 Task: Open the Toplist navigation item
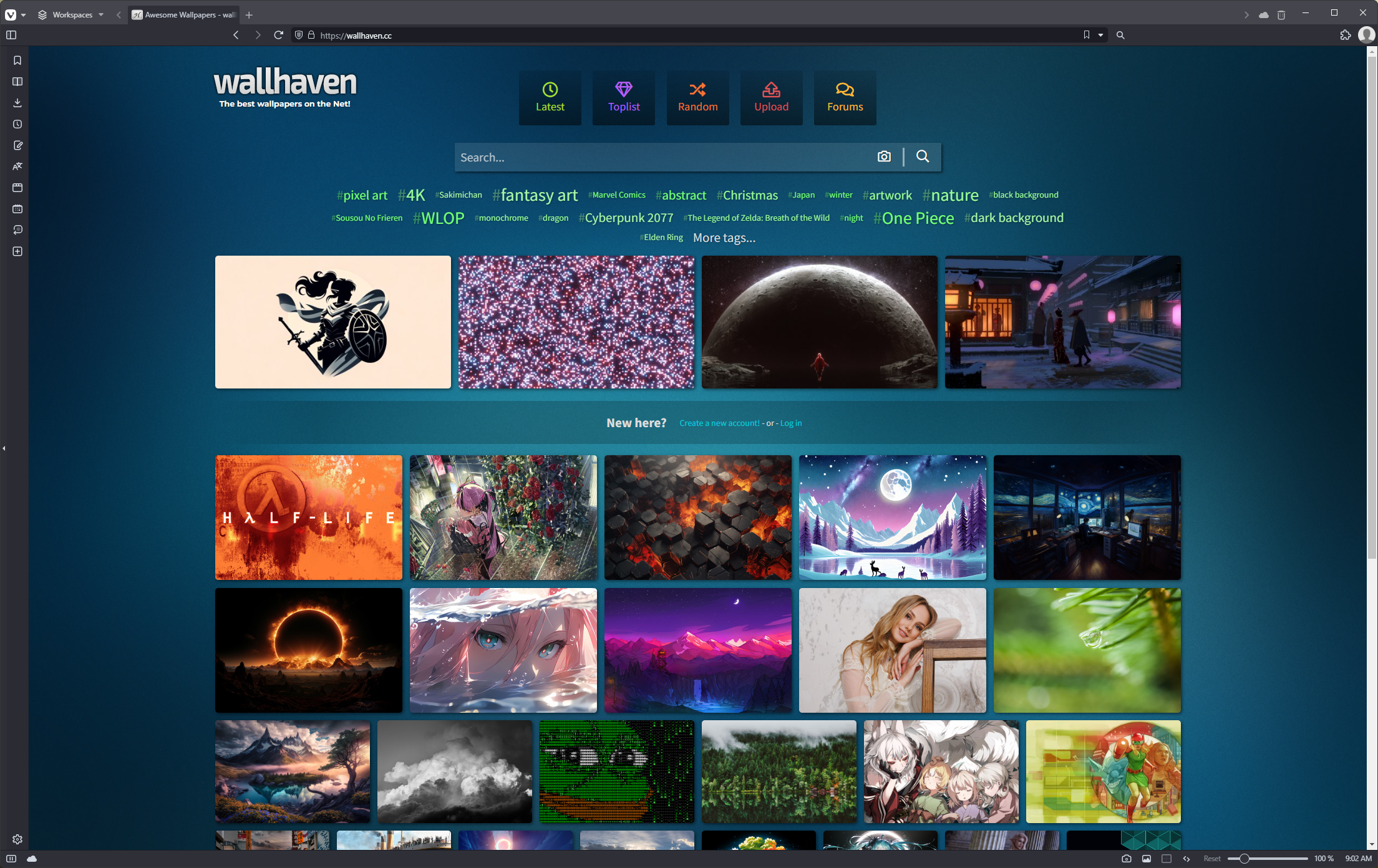(623, 98)
